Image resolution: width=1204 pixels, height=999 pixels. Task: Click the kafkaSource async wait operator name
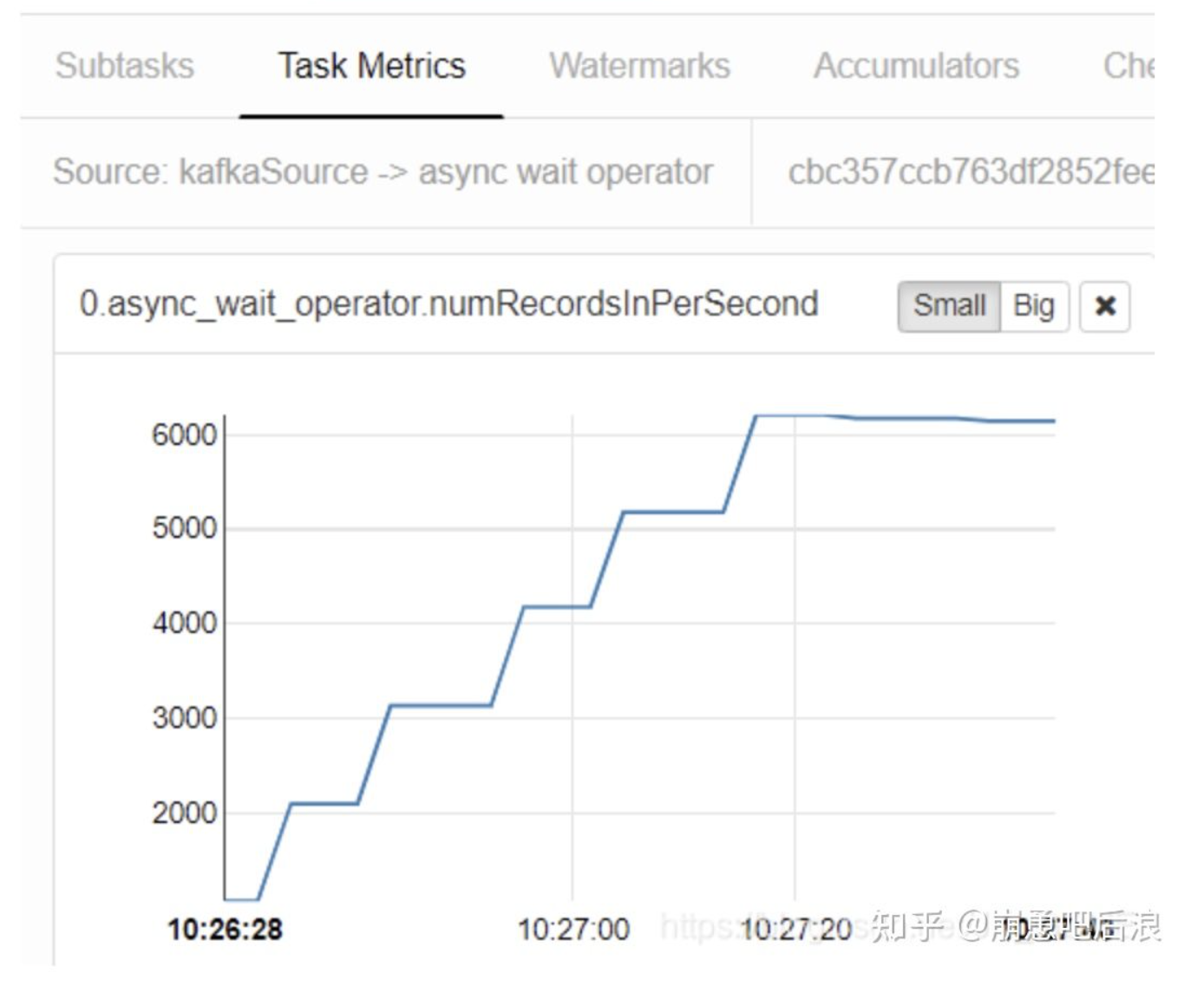(383, 172)
